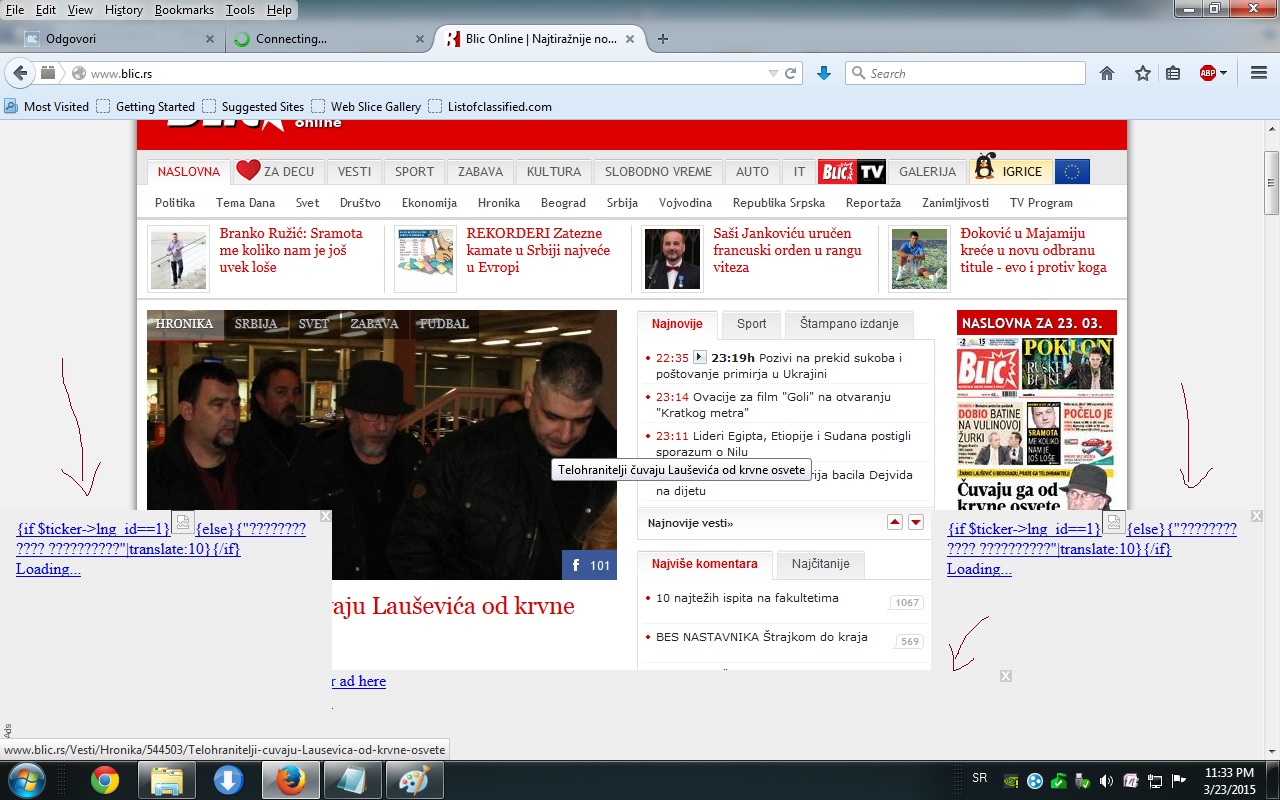Open the Adblock Plus dropdown arrow
Image resolution: width=1280 pixels, height=800 pixels.
pos(1224,73)
